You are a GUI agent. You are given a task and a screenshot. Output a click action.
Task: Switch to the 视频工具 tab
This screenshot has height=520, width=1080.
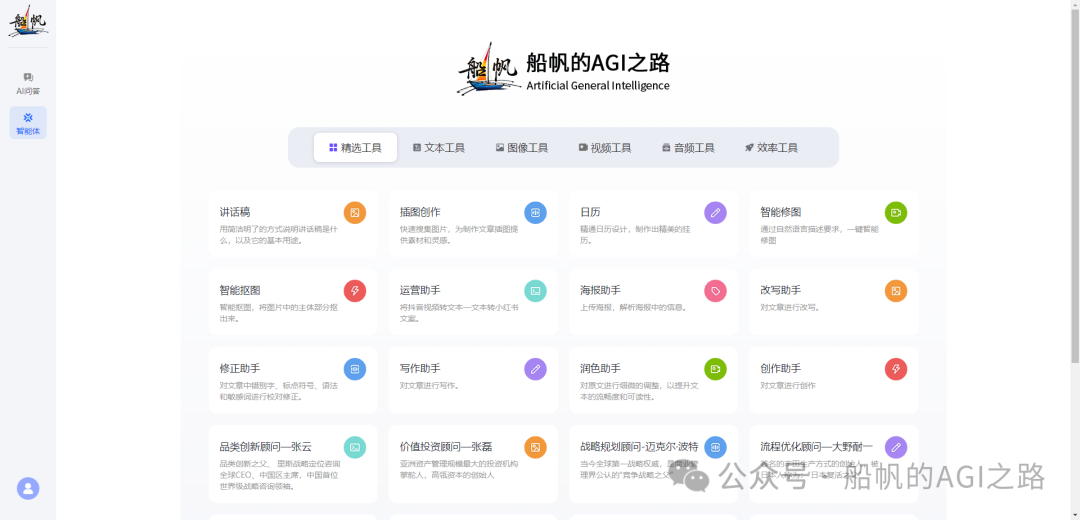pos(605,147)
